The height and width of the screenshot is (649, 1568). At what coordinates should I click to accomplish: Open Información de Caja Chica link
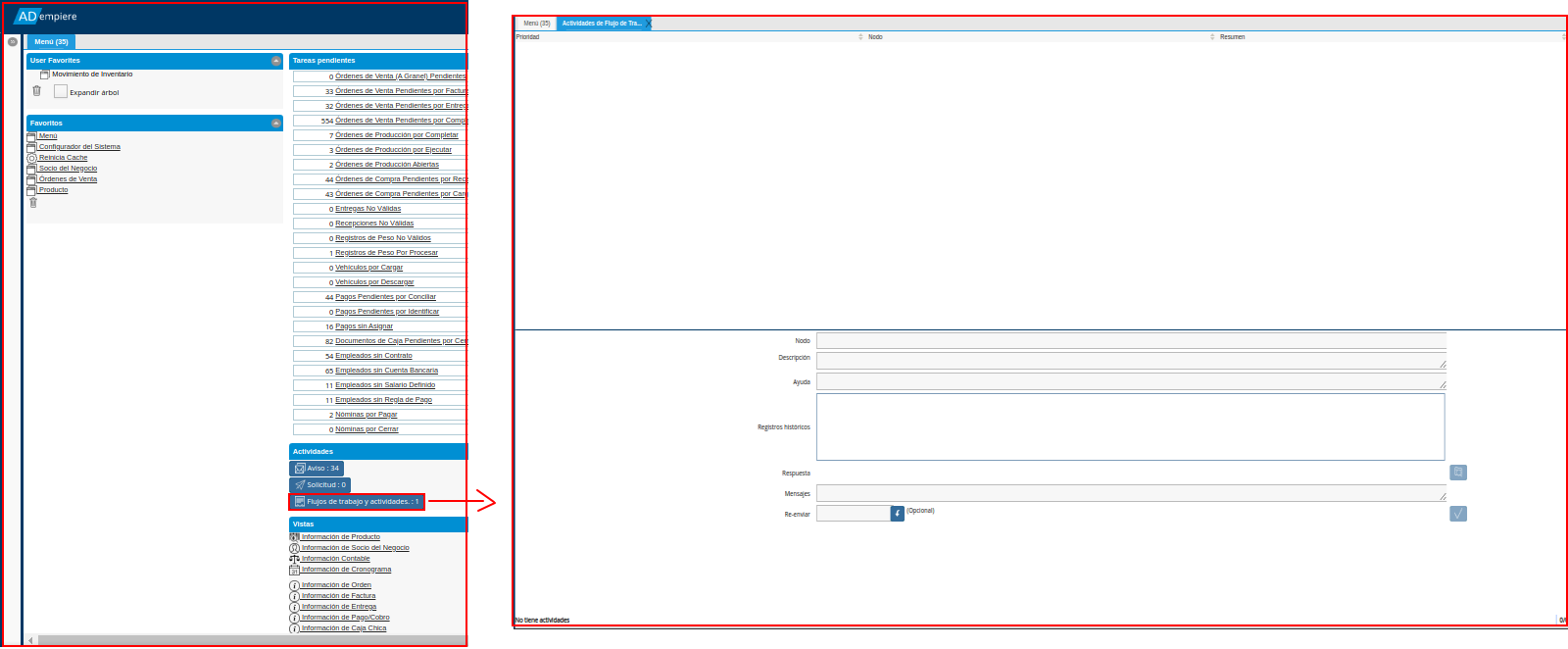pyautogui.click(x=344, y=628)
